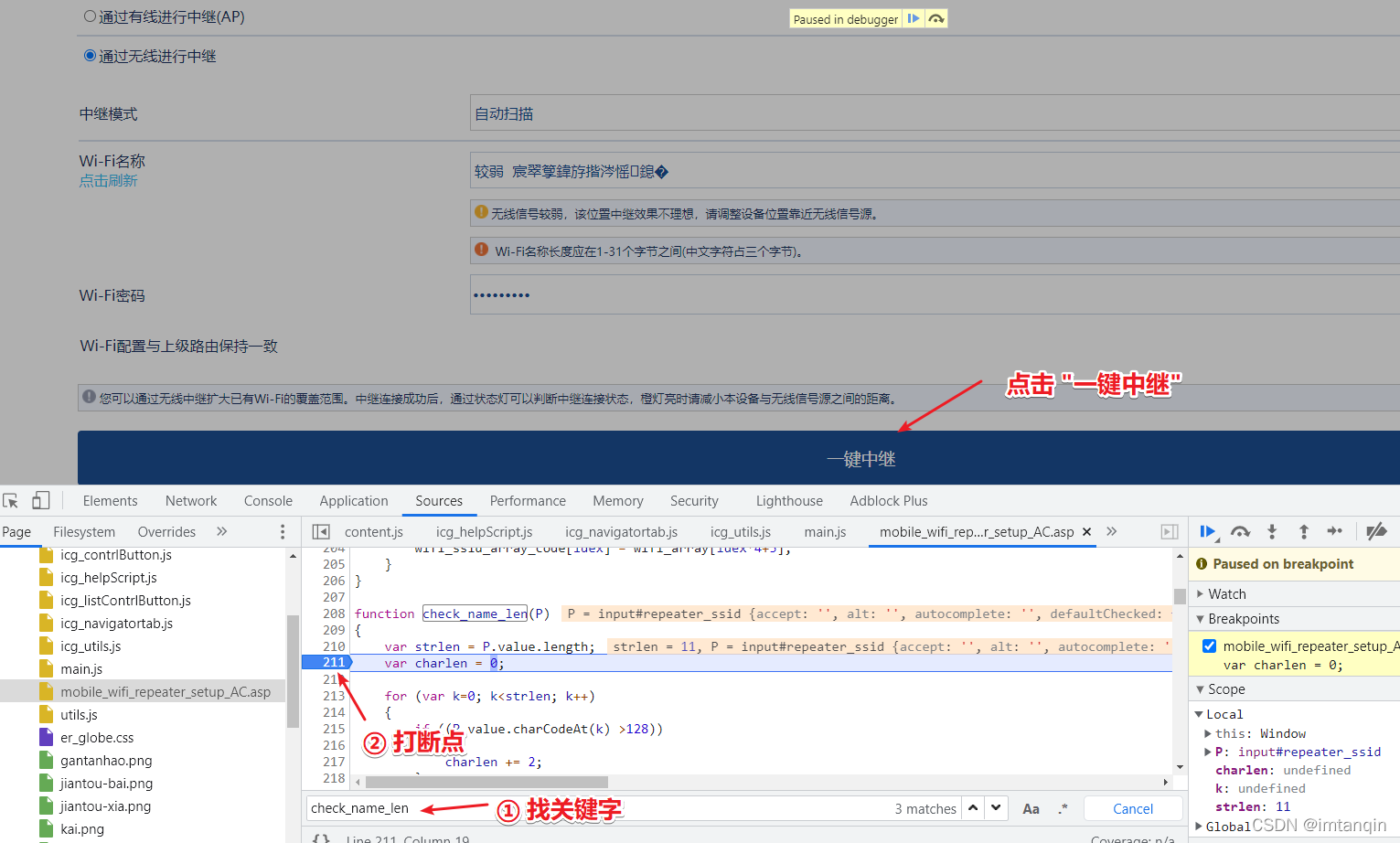The image size is (1400, 843).
Task: Click the 一键中继 button
Action: point(739,458)
